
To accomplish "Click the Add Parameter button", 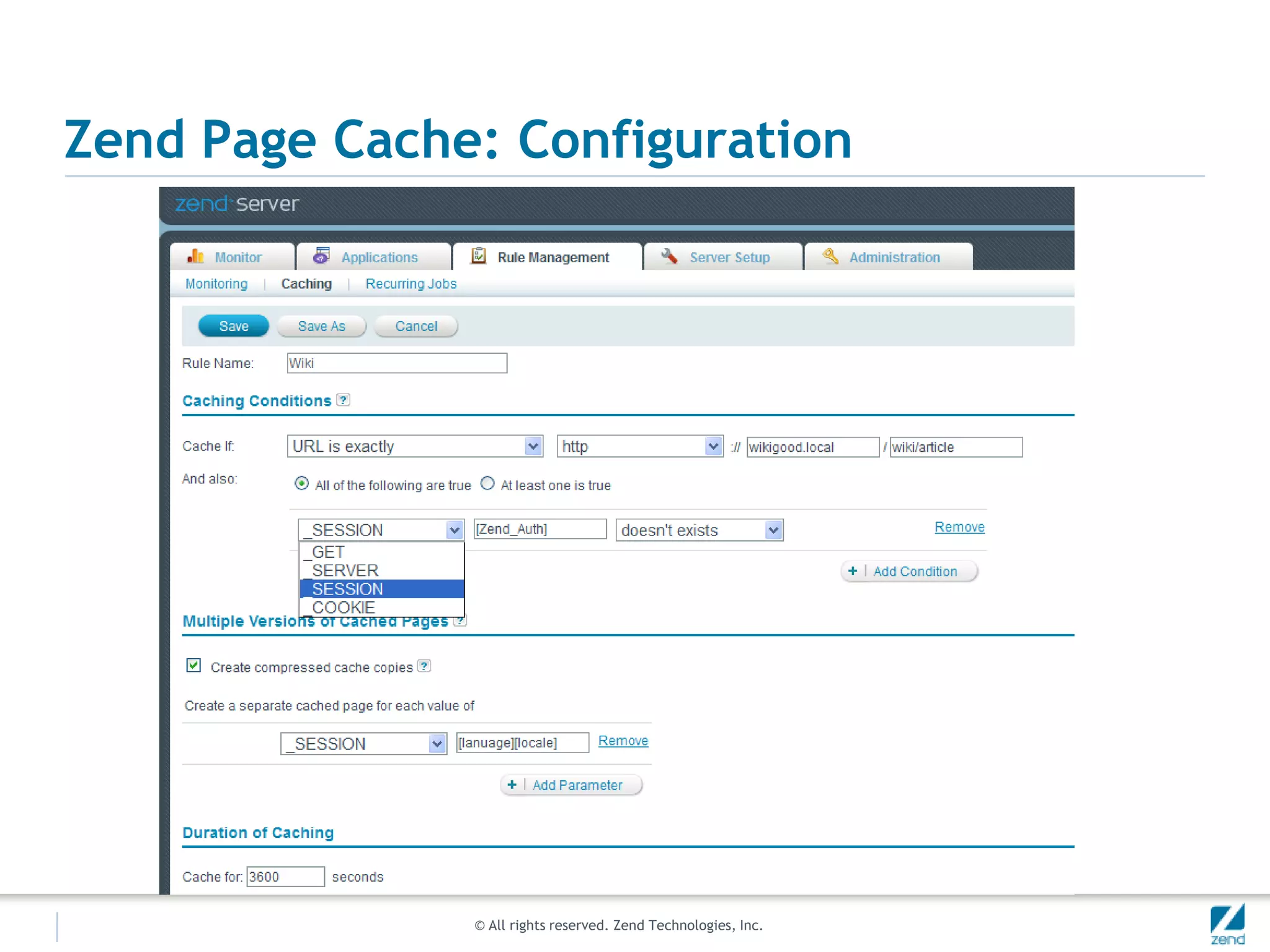I will [571, 785].
